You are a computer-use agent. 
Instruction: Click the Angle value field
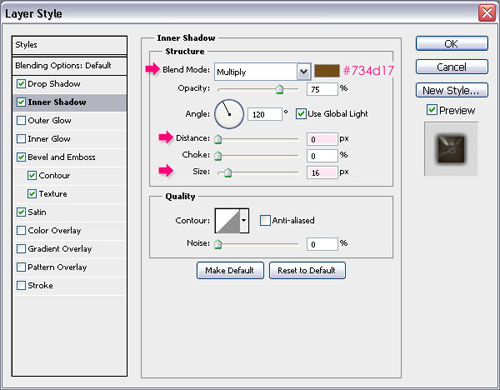pos(265,114)
